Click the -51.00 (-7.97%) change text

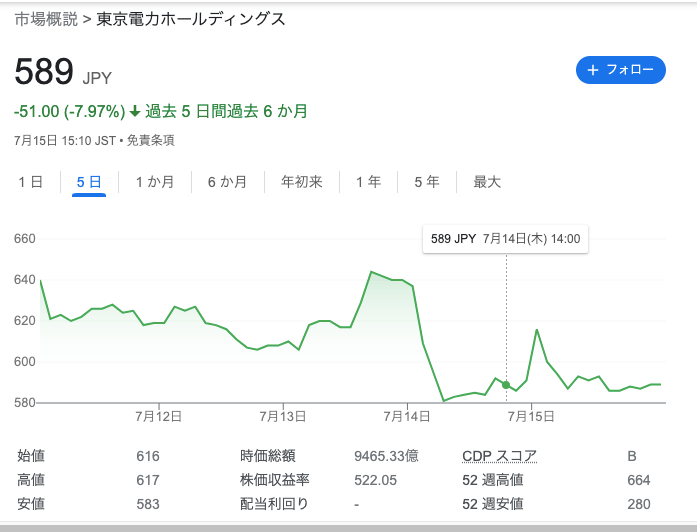point(70,111)
